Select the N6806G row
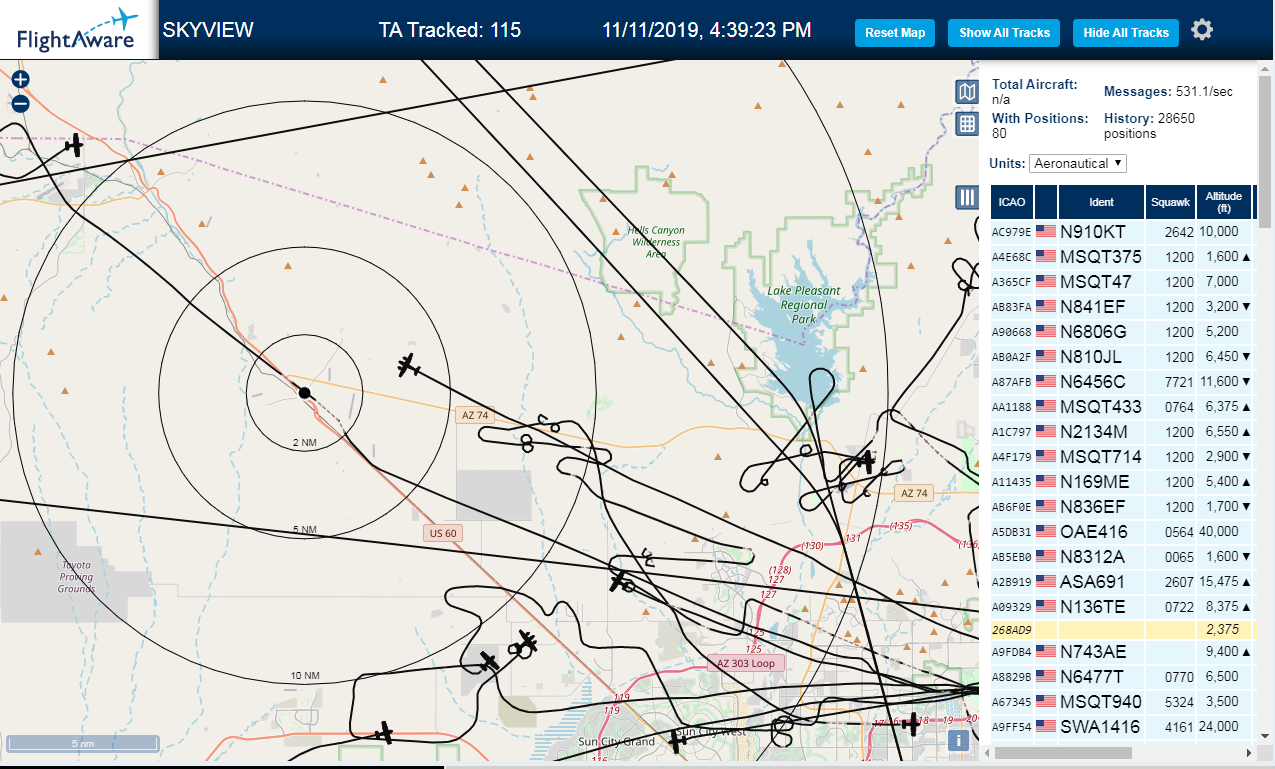 click(1122, 331)
